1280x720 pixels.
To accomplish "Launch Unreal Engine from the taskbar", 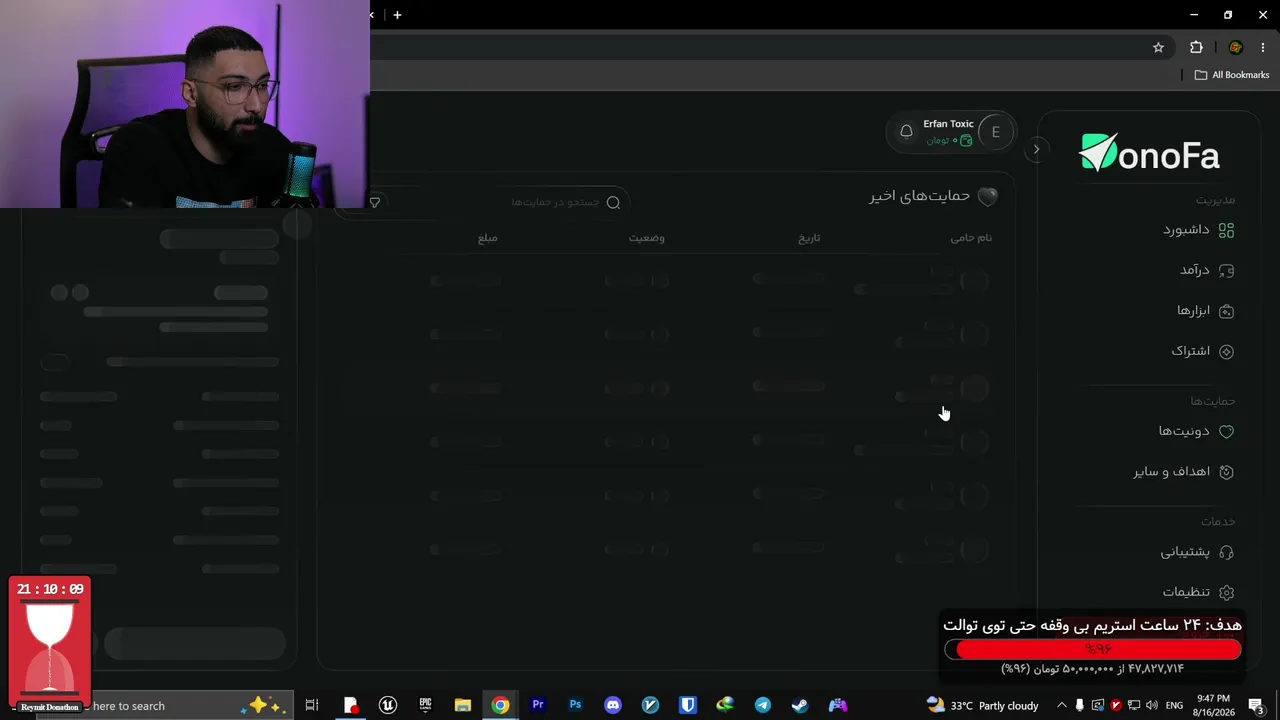I will coord(388,705).
